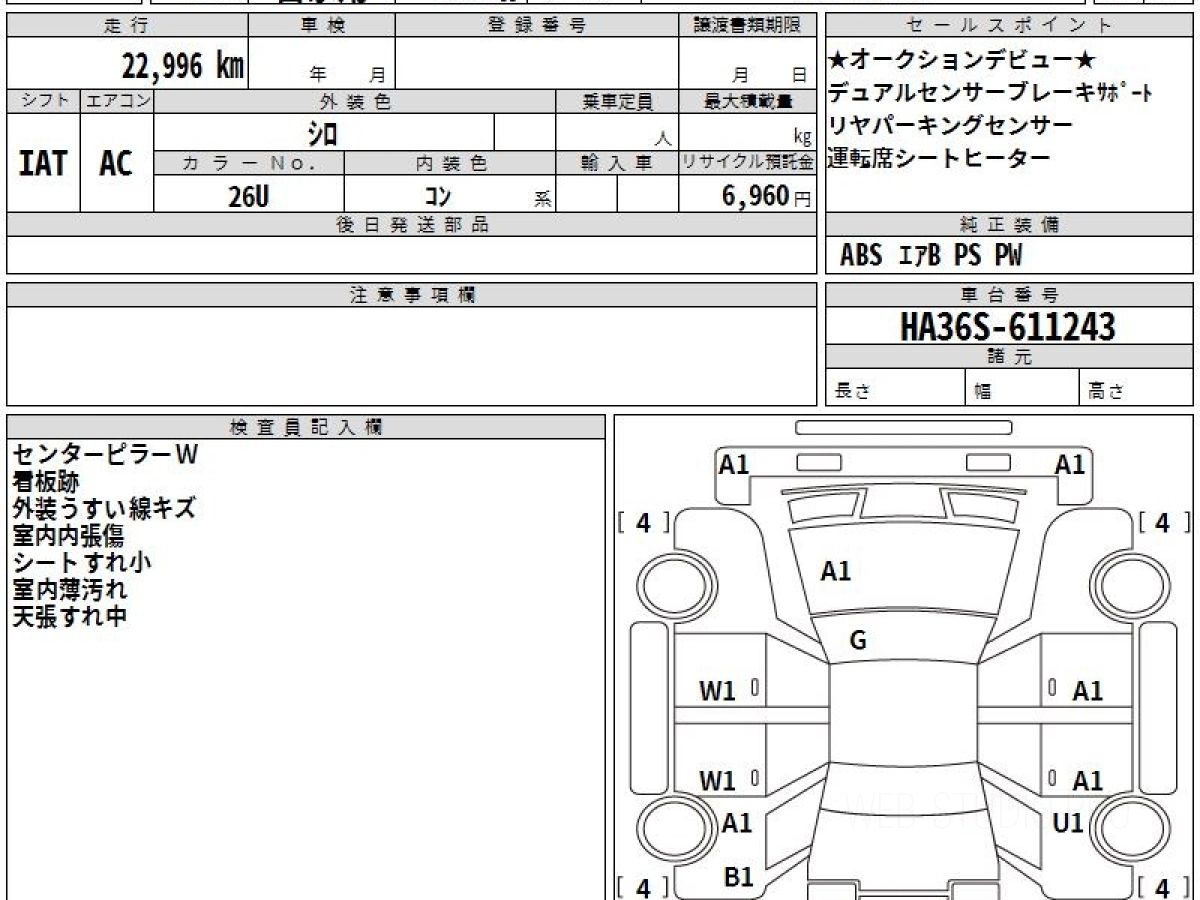Viewport: 1200px width, 900px height.
Task: Click the エアコン label
Action: [x=117, y=101]
